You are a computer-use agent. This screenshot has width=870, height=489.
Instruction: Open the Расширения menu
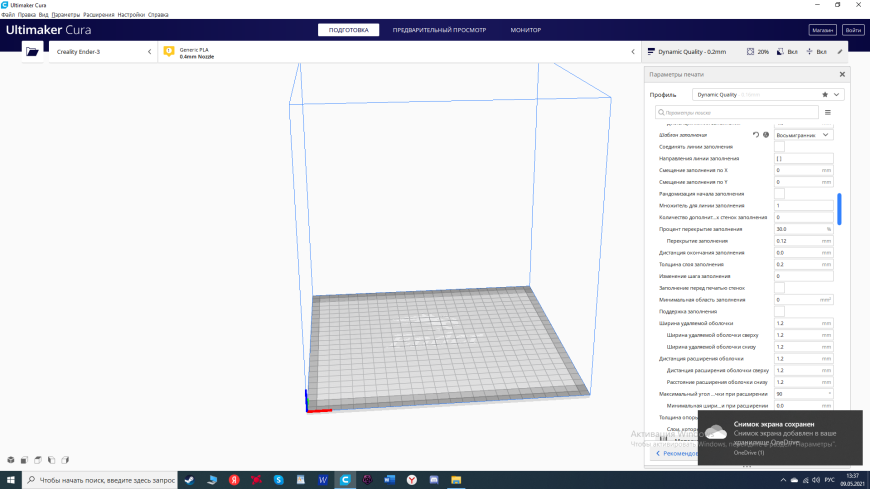pos(99,14)
